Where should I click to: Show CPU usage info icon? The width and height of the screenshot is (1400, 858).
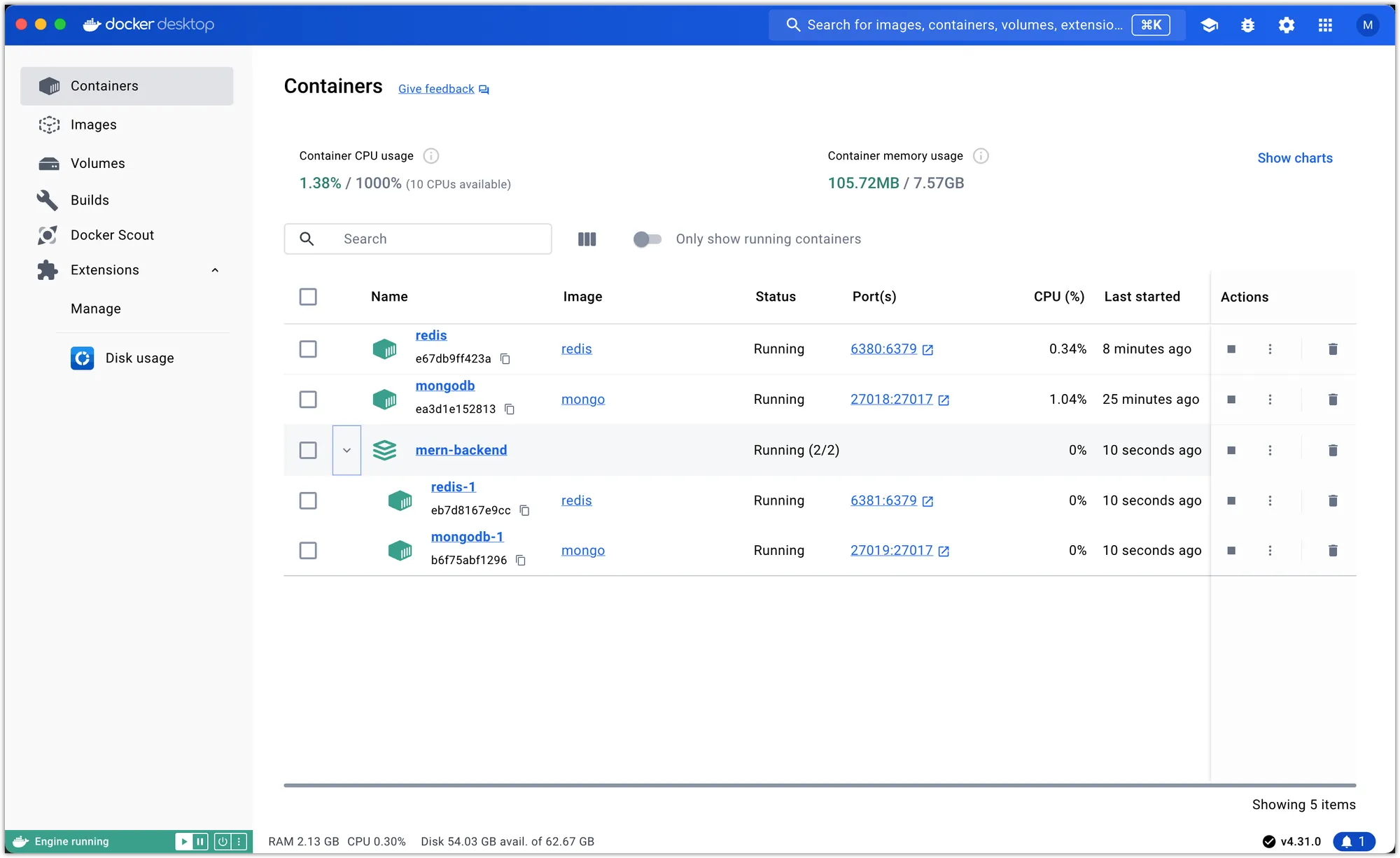[x=431, y=156]
